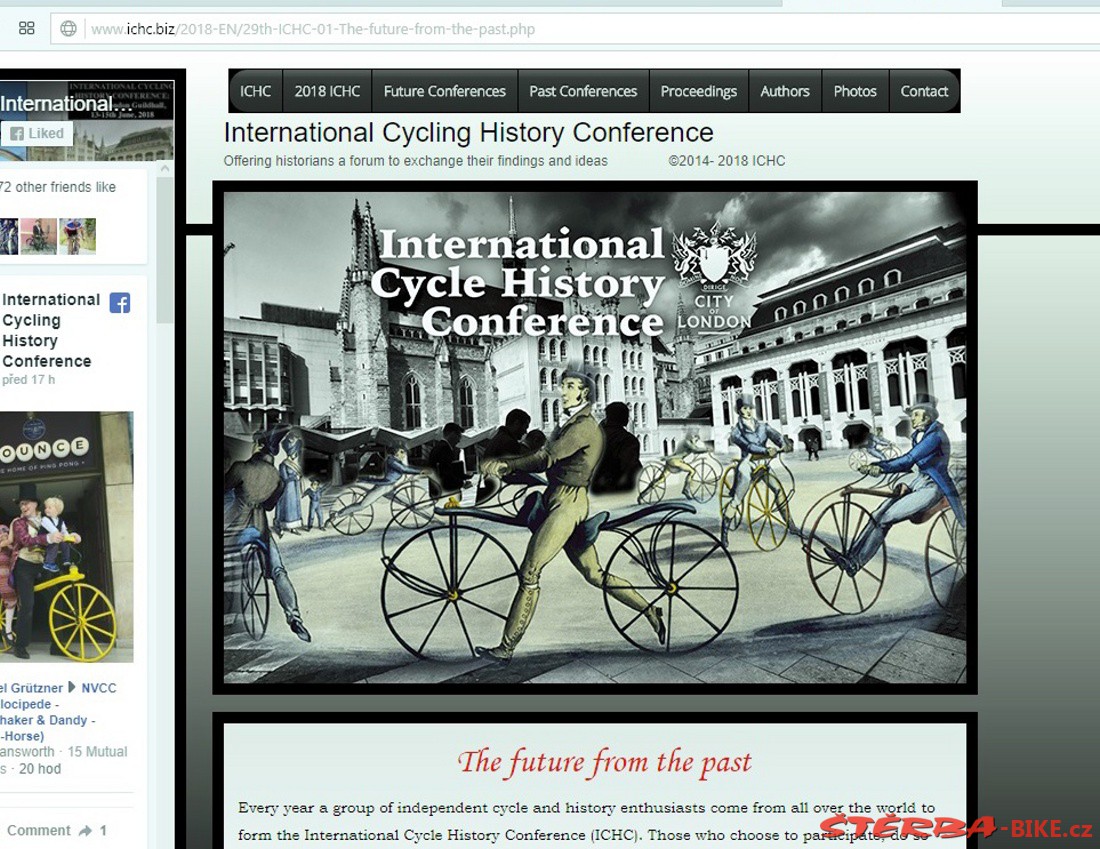Click the International Cycling History Conference page title
1100x849 pixels.
click(469, 133)
